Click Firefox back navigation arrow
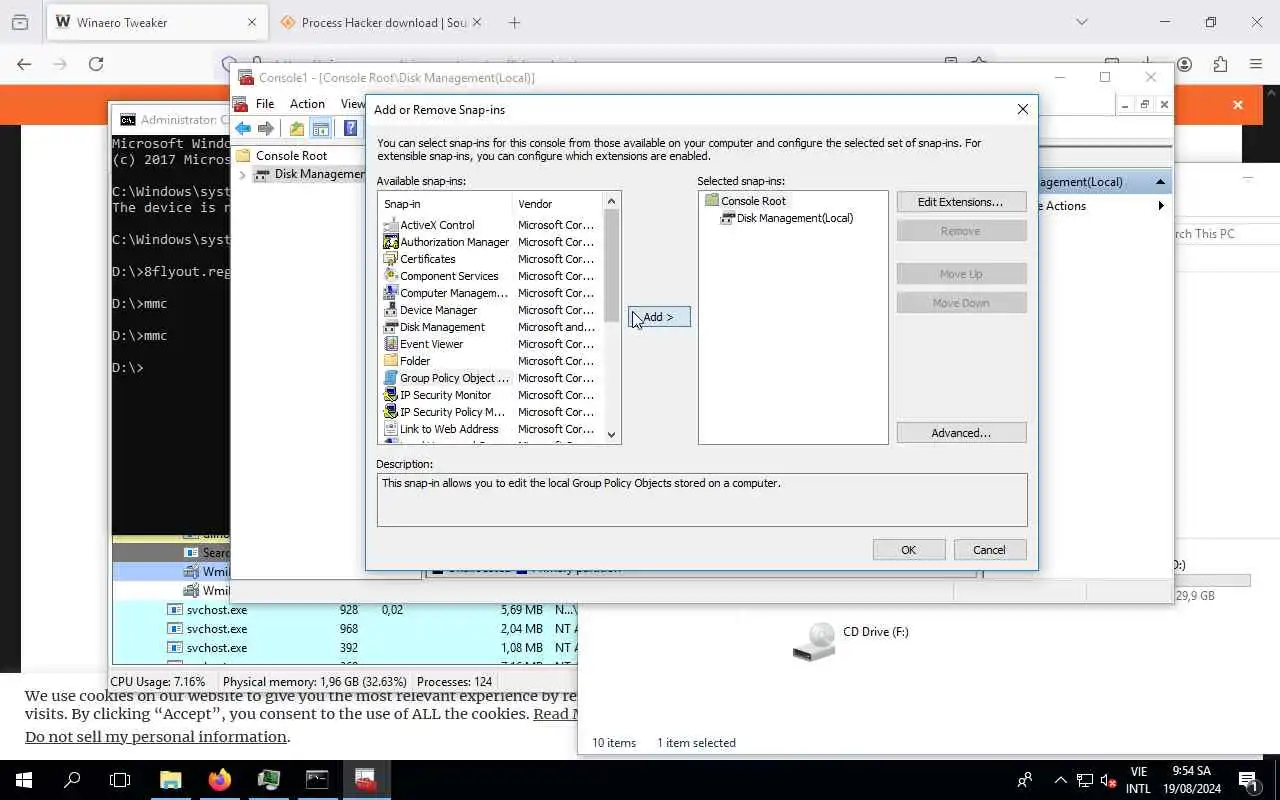 point(24,64)
